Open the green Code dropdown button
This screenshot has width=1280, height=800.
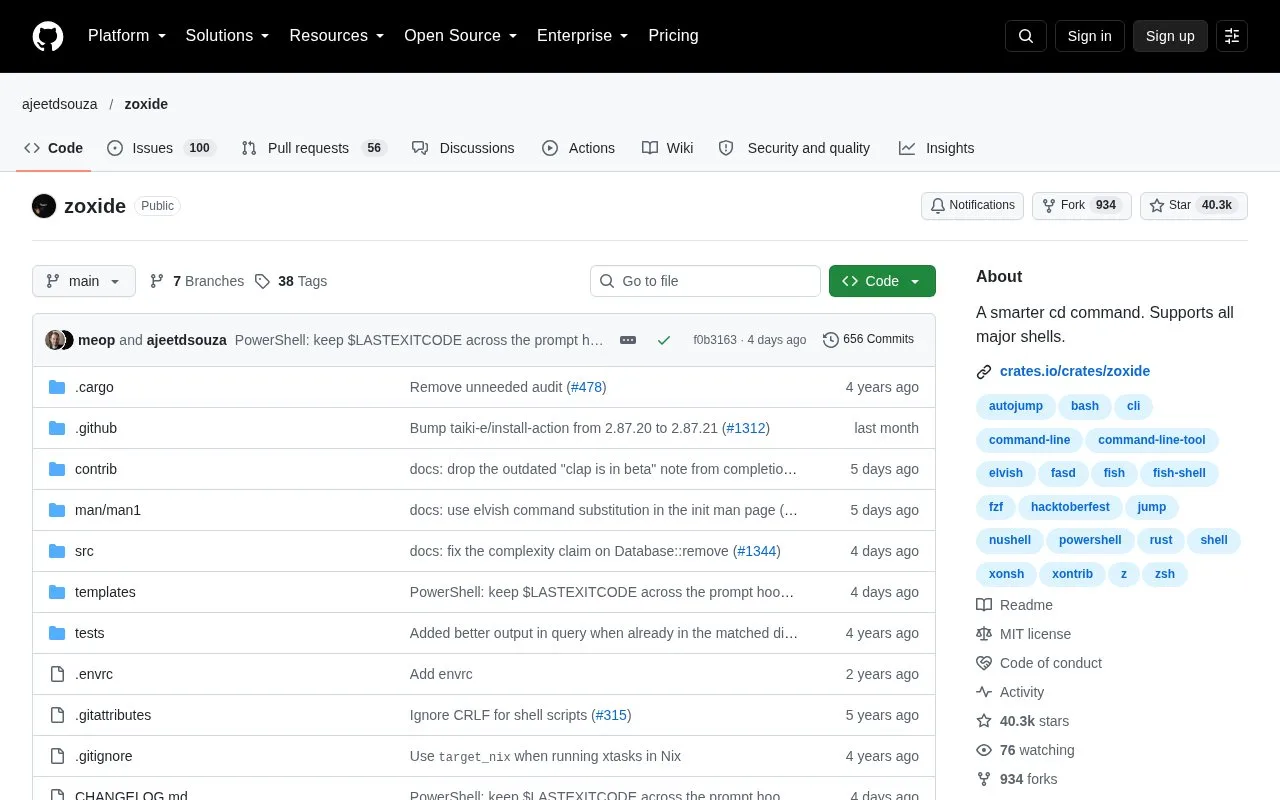pyautogui.click(x=882, y=281)
